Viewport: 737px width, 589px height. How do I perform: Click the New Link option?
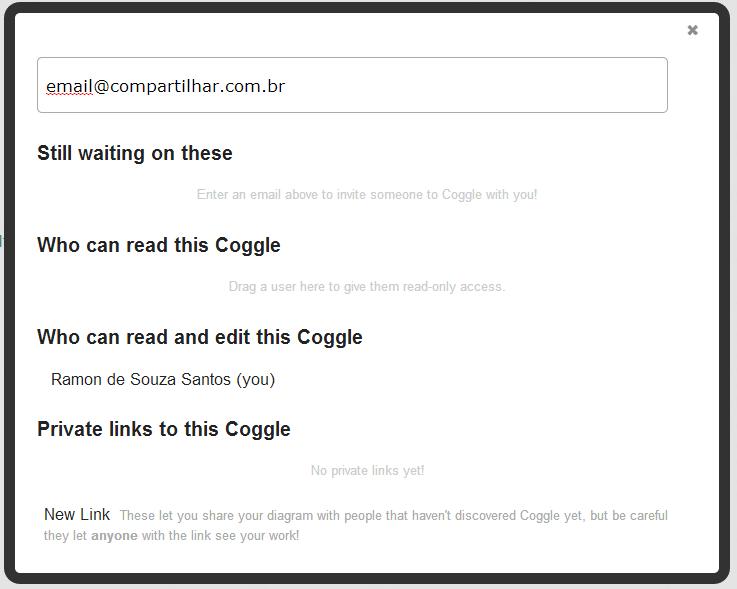click(x=77, y=514)
